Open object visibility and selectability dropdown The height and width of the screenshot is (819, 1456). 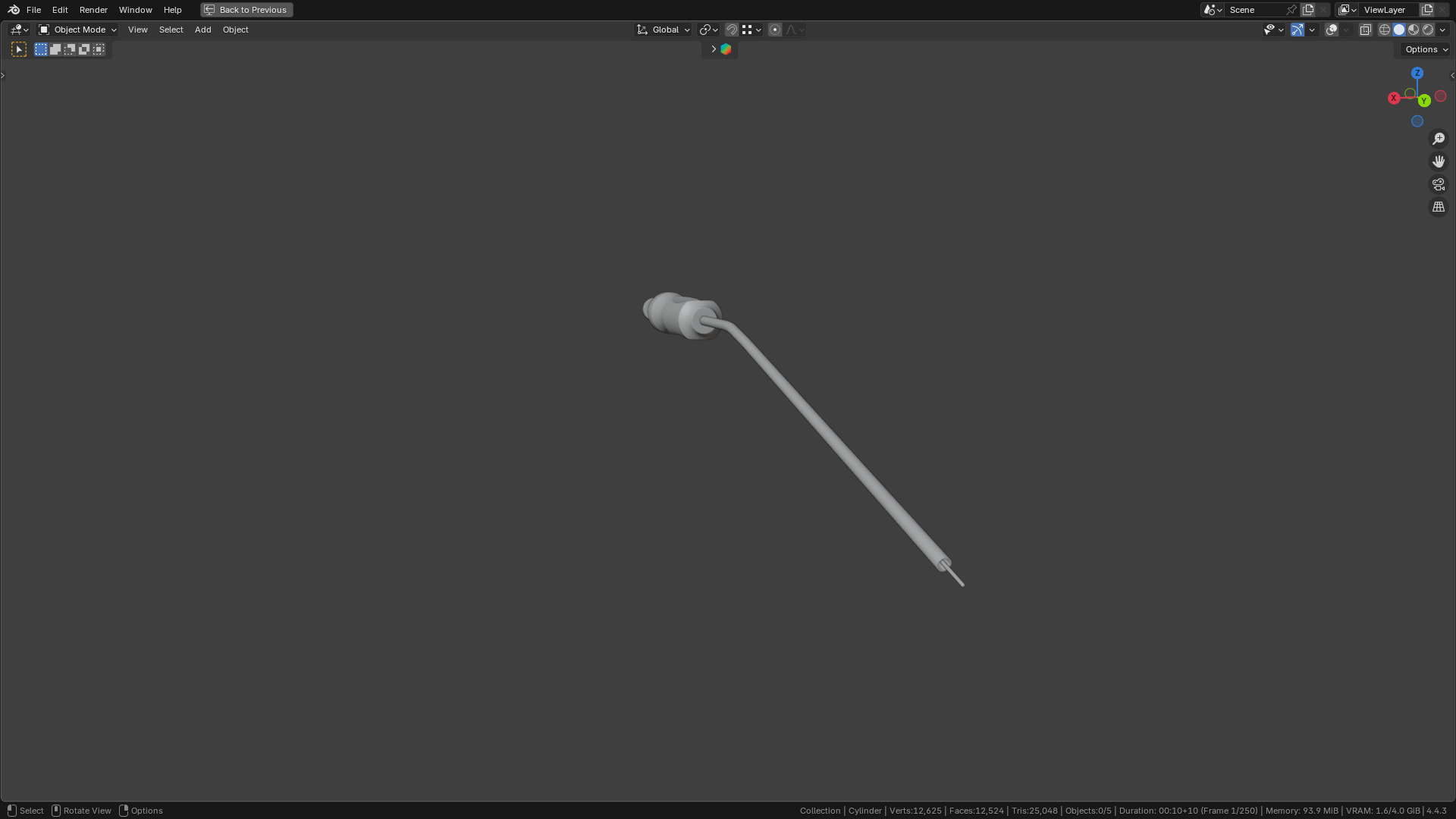[x=1273, y=30]
